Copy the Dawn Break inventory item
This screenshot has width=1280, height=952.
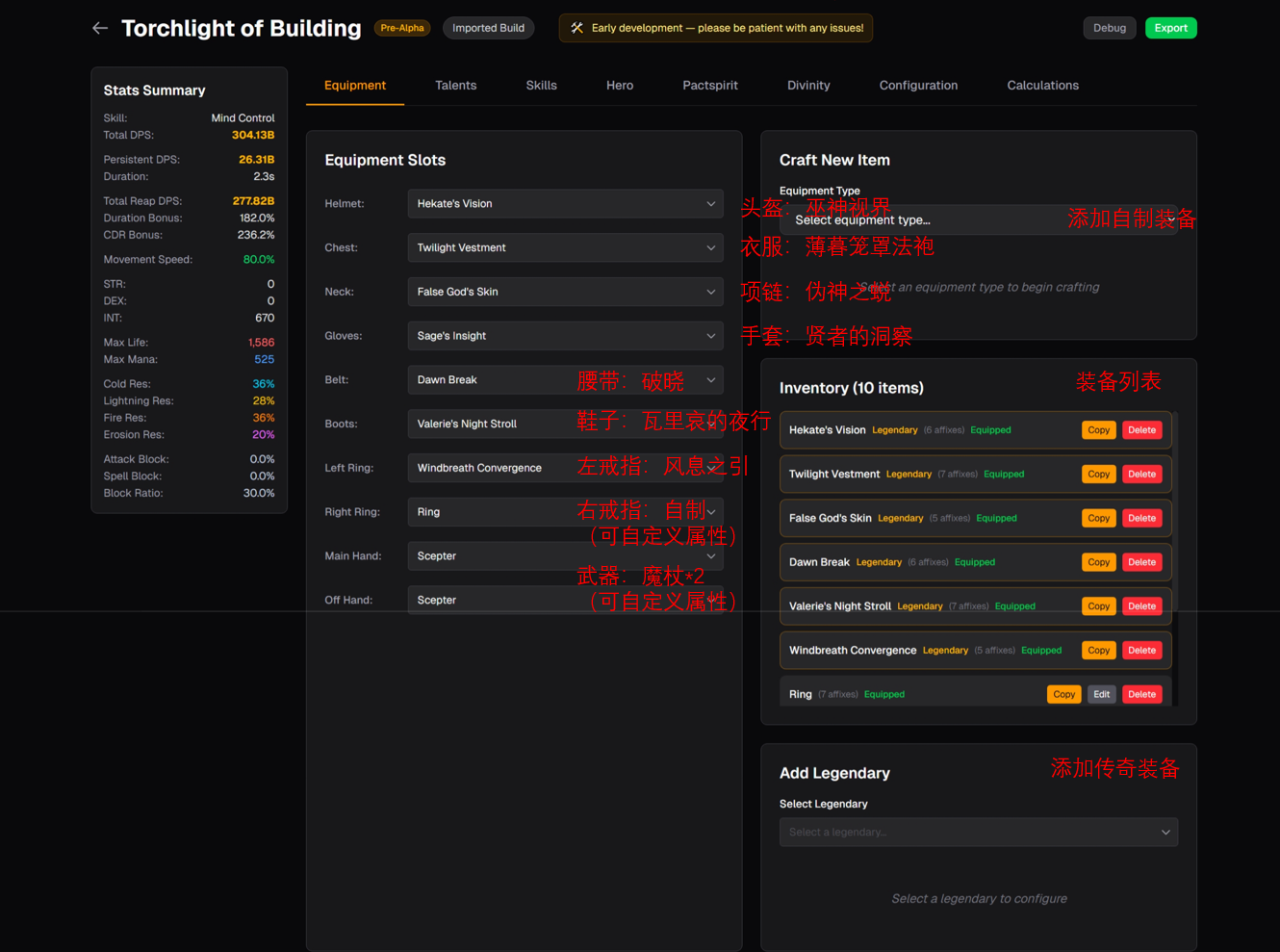tap(1098, 562)
